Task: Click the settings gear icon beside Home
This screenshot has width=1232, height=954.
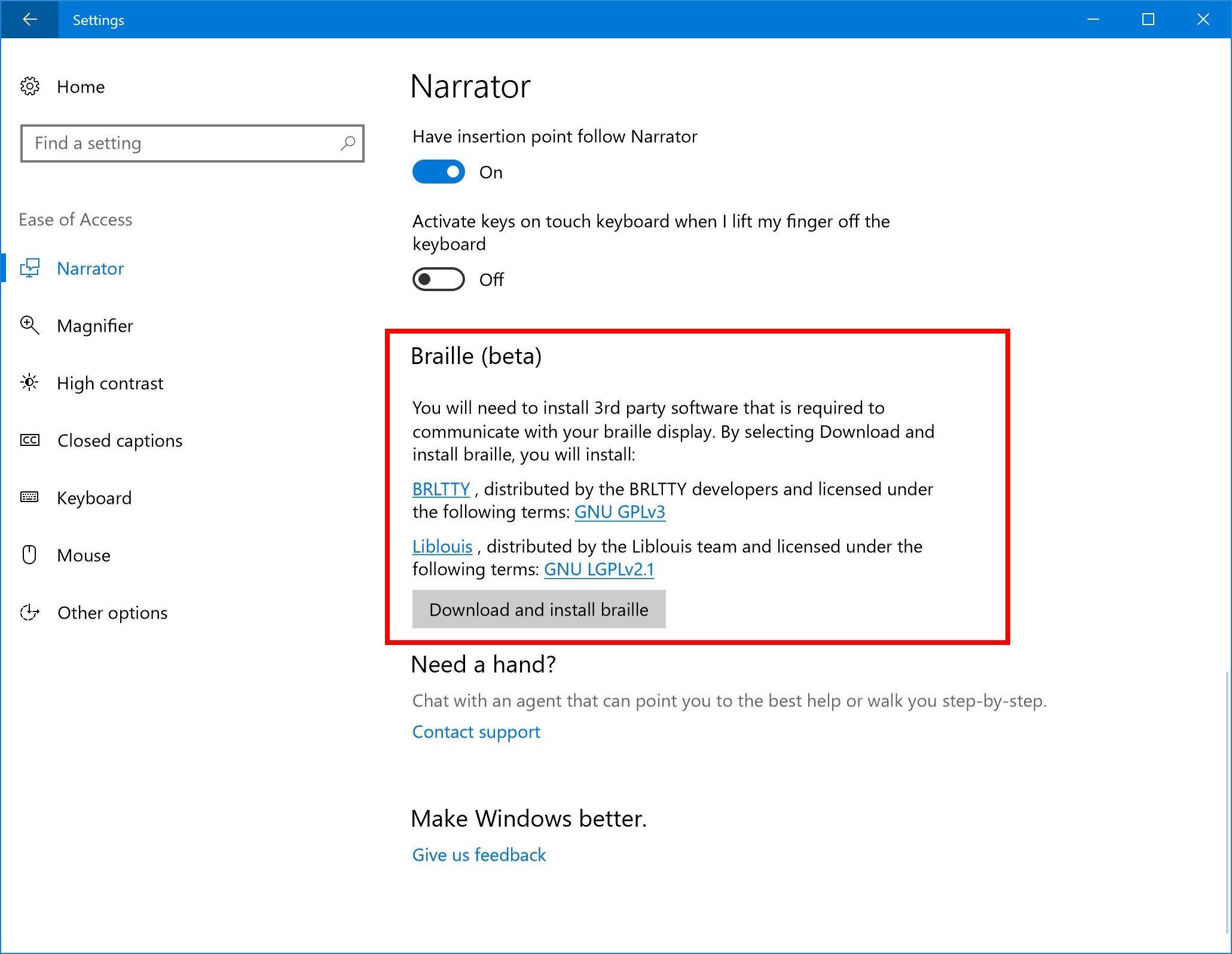Action: (x=30, y=86)
